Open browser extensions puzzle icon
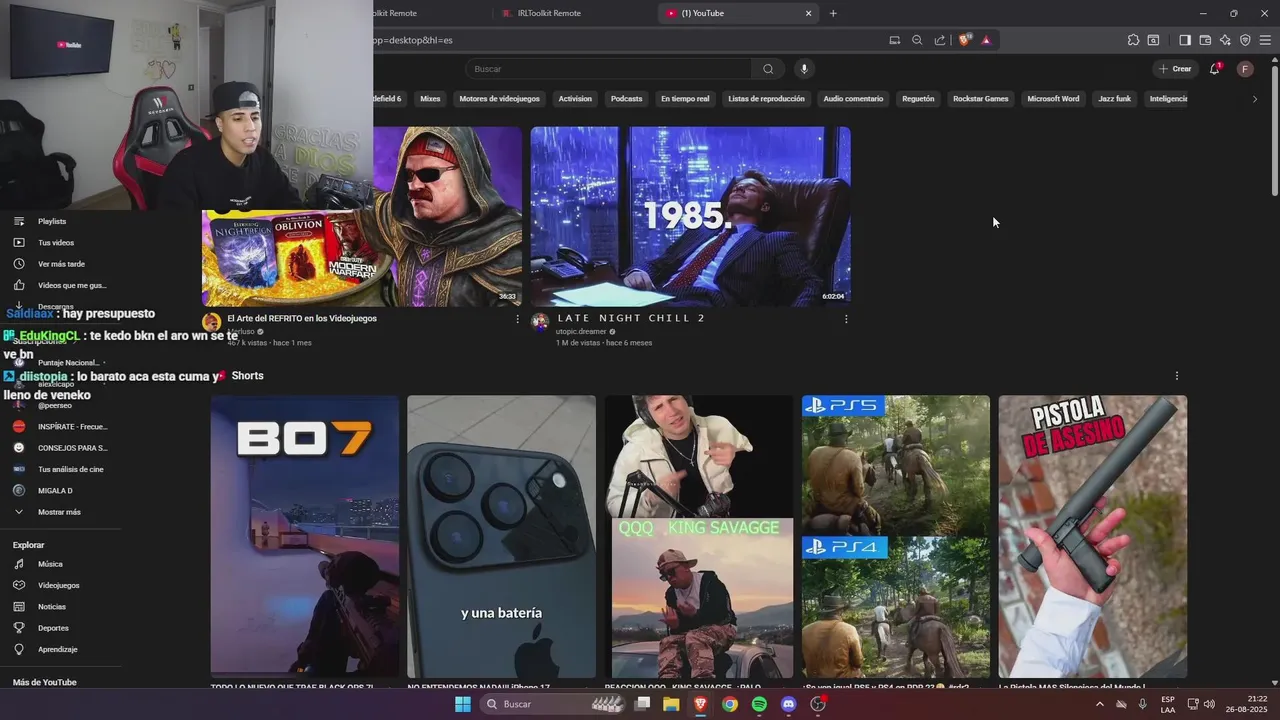This screenshot has height=720, width=1280. [x=1133, y=40]
